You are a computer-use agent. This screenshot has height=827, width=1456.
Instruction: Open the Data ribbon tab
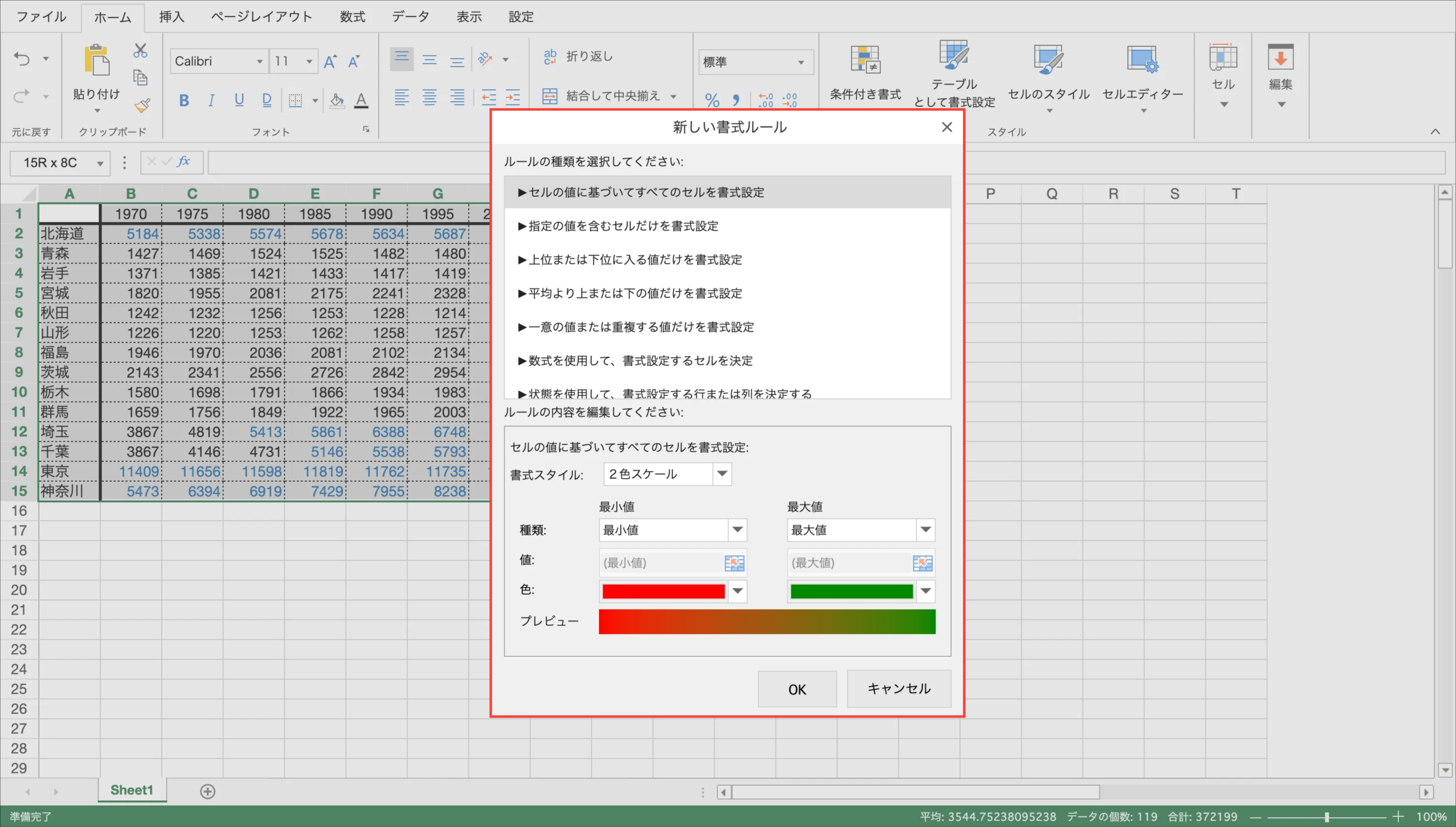click(410, 16)
